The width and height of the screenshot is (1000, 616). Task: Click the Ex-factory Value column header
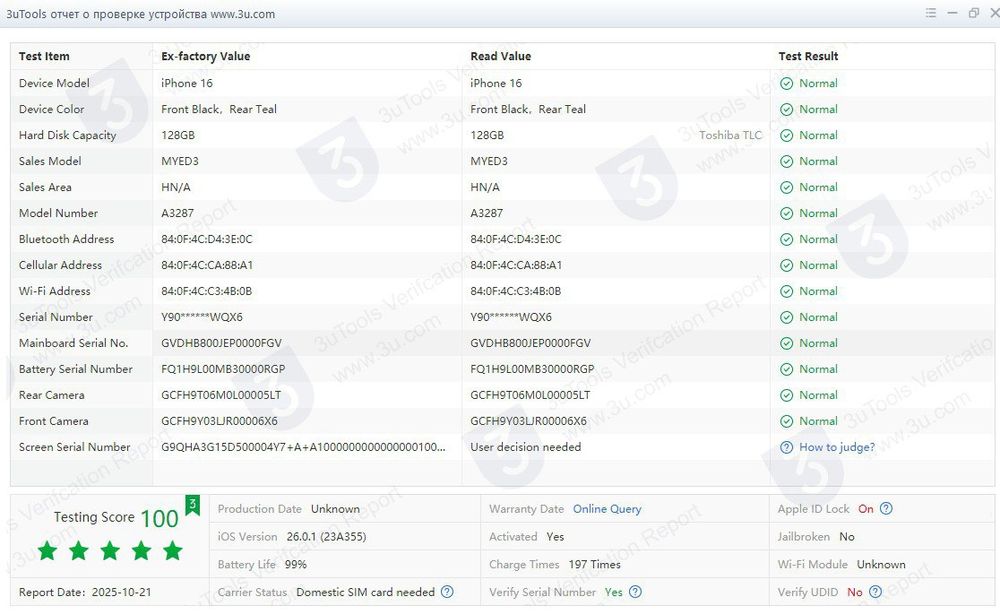click(205, 56)
